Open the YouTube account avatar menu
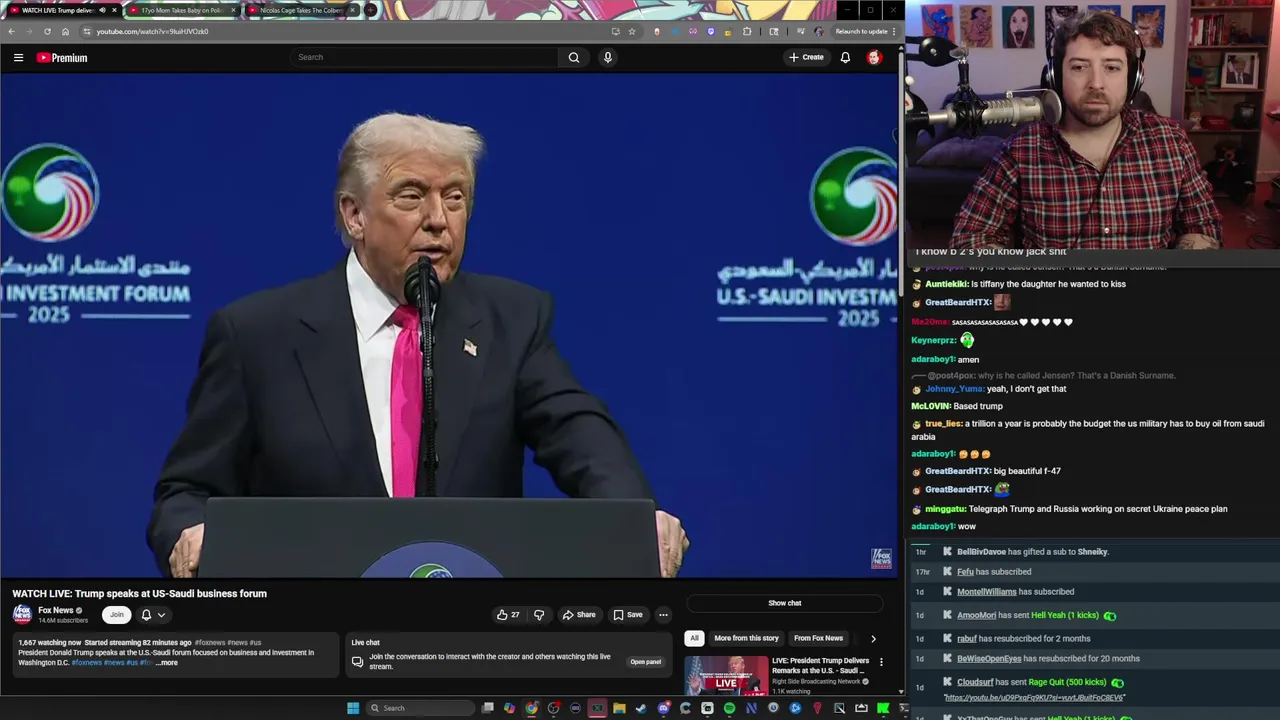 pyautogui.click(x=874, y=57)
